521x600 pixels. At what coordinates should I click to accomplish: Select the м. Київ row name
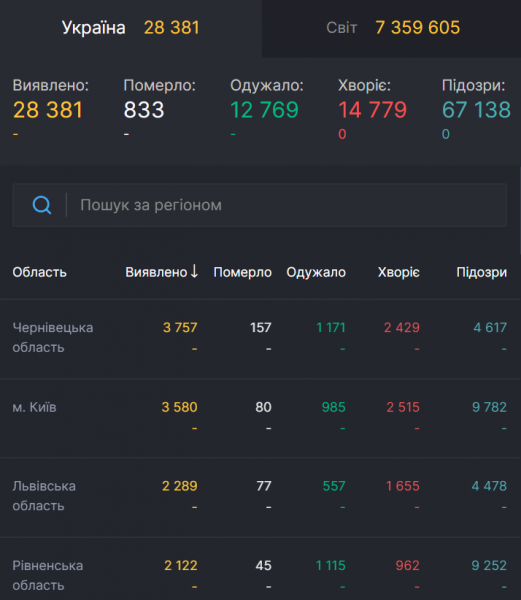pyautogui.click(x=34, y=407)
